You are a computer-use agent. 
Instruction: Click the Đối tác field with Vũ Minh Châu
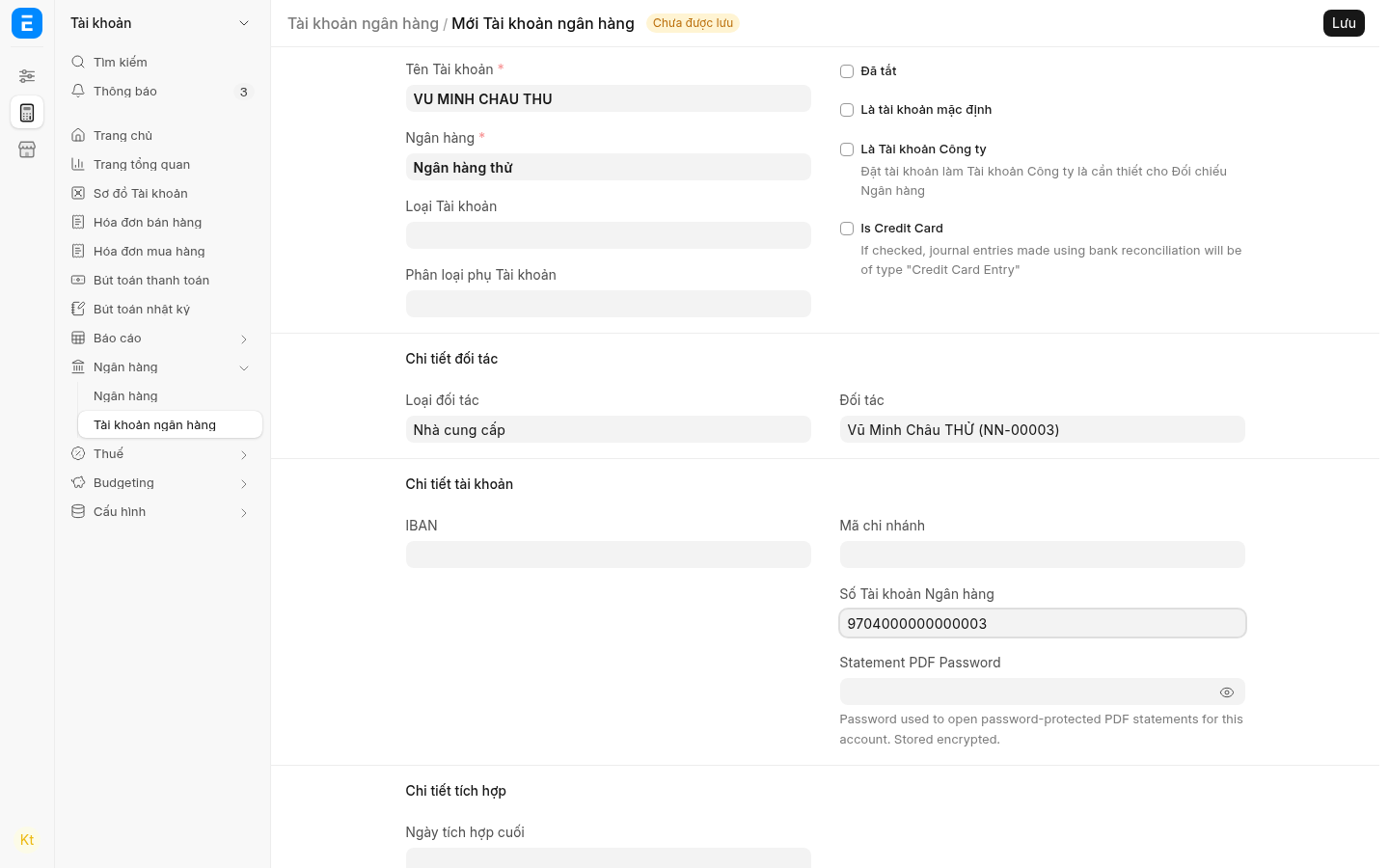(x=1042, y=429)
